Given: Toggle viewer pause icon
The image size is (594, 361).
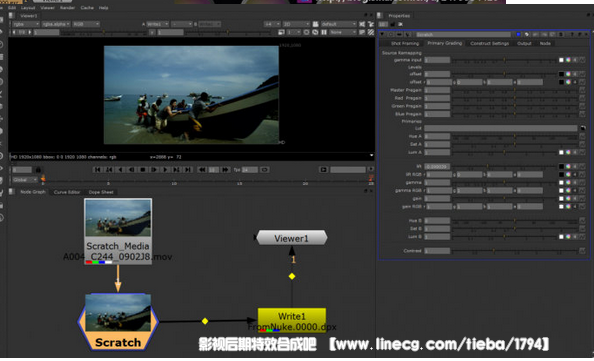Looking at the screenshot, I should pyautogui.click(x=324, y=33).
